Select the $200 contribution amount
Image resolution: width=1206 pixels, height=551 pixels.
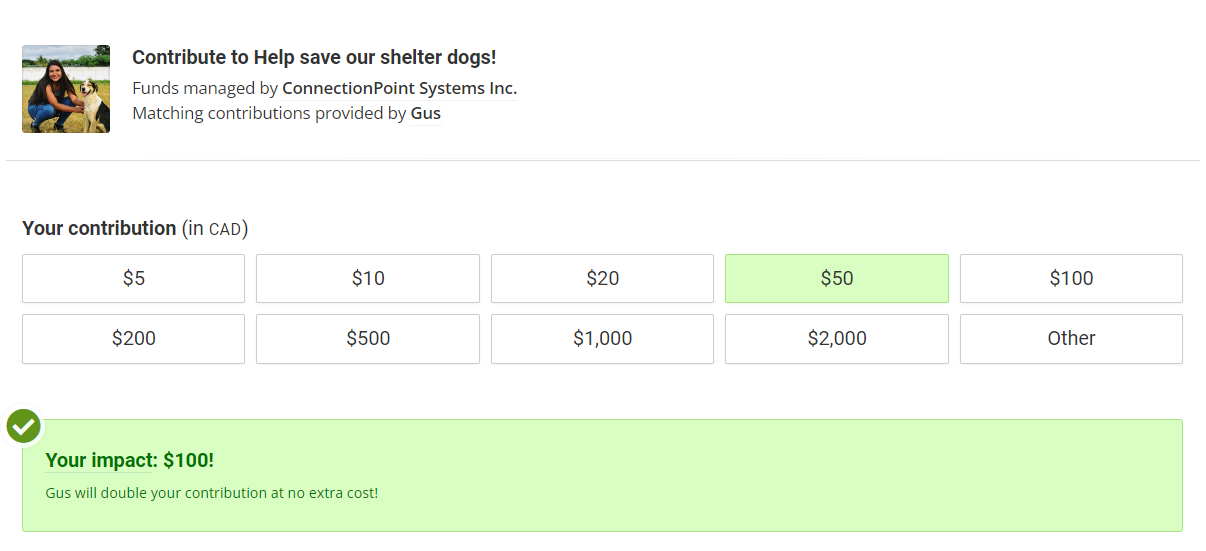pyautogui.click(x=133, y=338)
